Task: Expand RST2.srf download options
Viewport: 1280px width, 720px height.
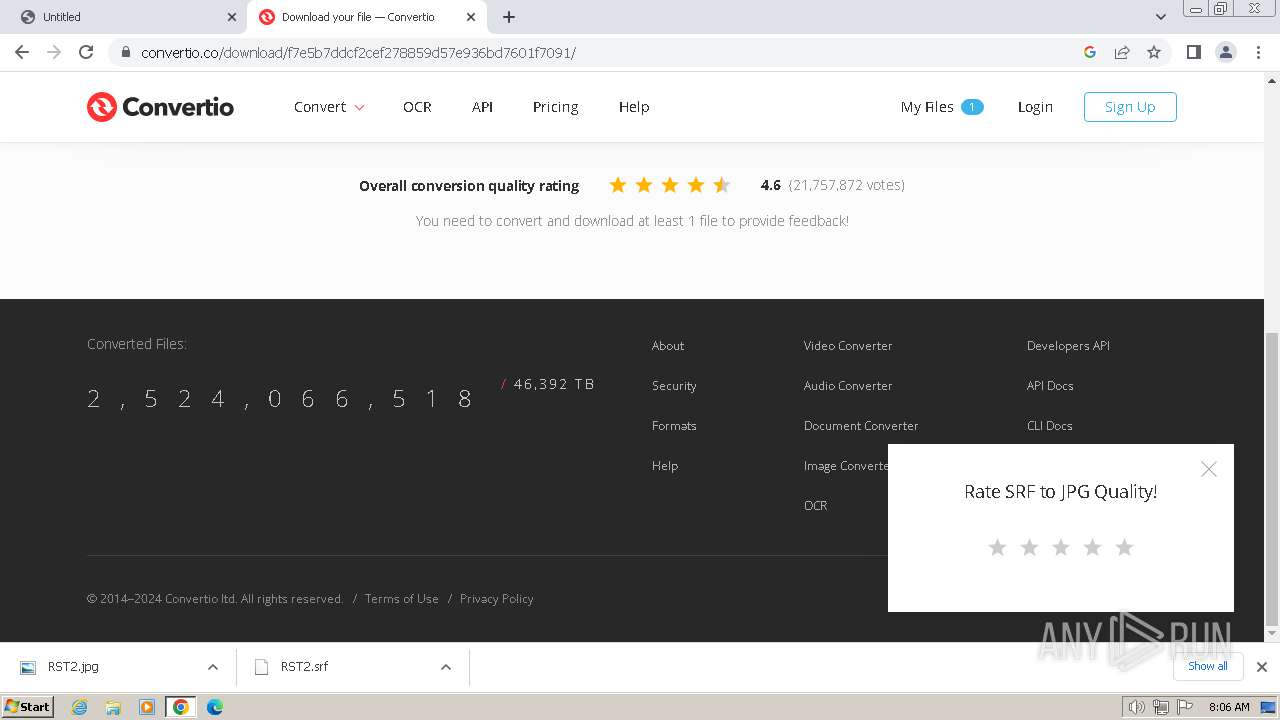Action: (446, 667)
